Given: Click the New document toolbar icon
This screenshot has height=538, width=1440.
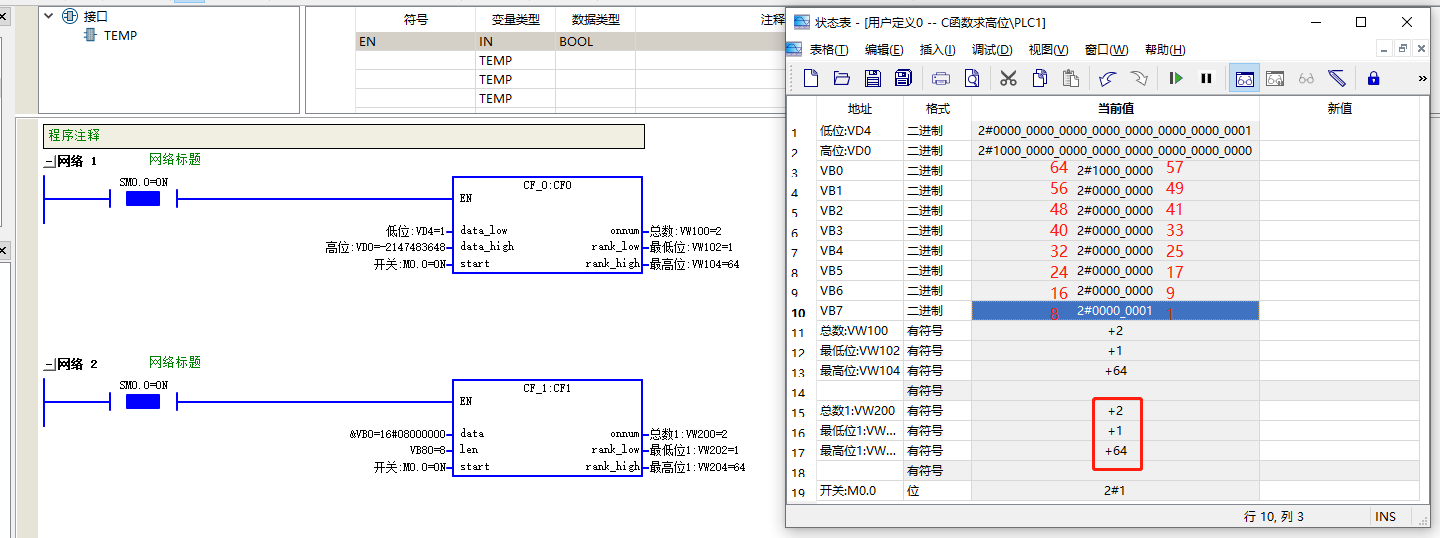Looking at the screenshot, I should [x=811, y=78].
